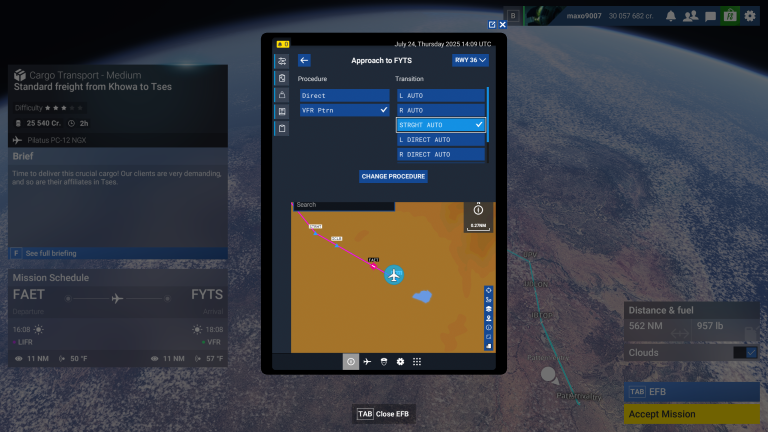Click the maxo9007 profile avatar
Image resolution: width=768 pixels, height=432 pixels.
(543, 16)
